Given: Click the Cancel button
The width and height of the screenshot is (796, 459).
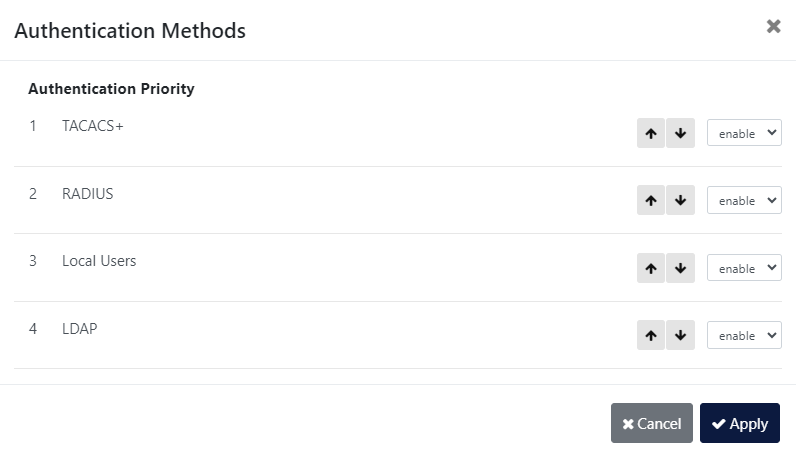Looking at the screenshot, I should click(652, 423).
